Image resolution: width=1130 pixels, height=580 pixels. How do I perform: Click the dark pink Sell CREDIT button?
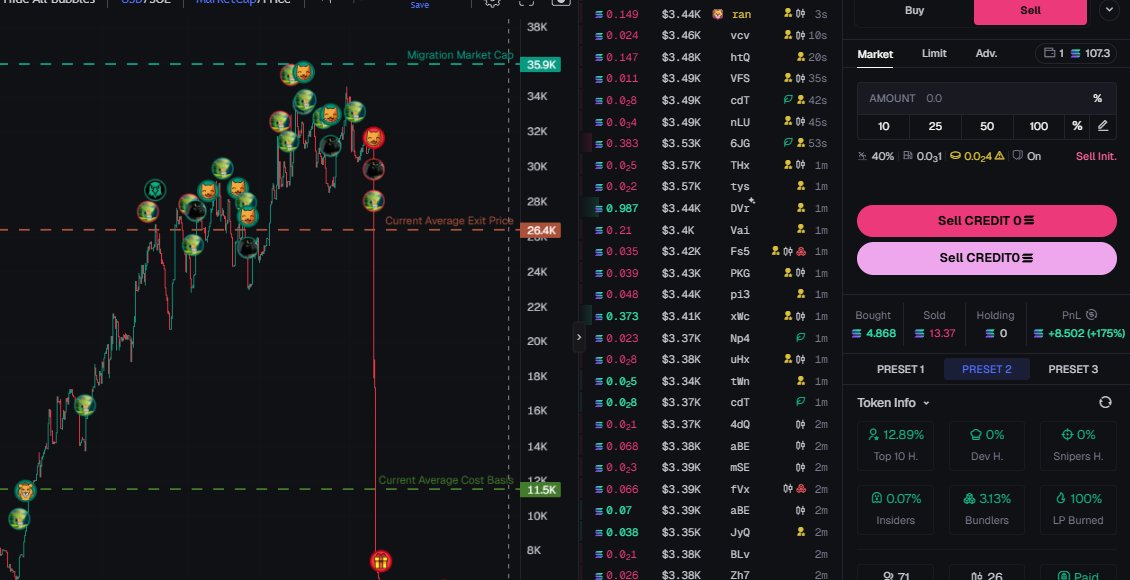click(x=987, y=220)
